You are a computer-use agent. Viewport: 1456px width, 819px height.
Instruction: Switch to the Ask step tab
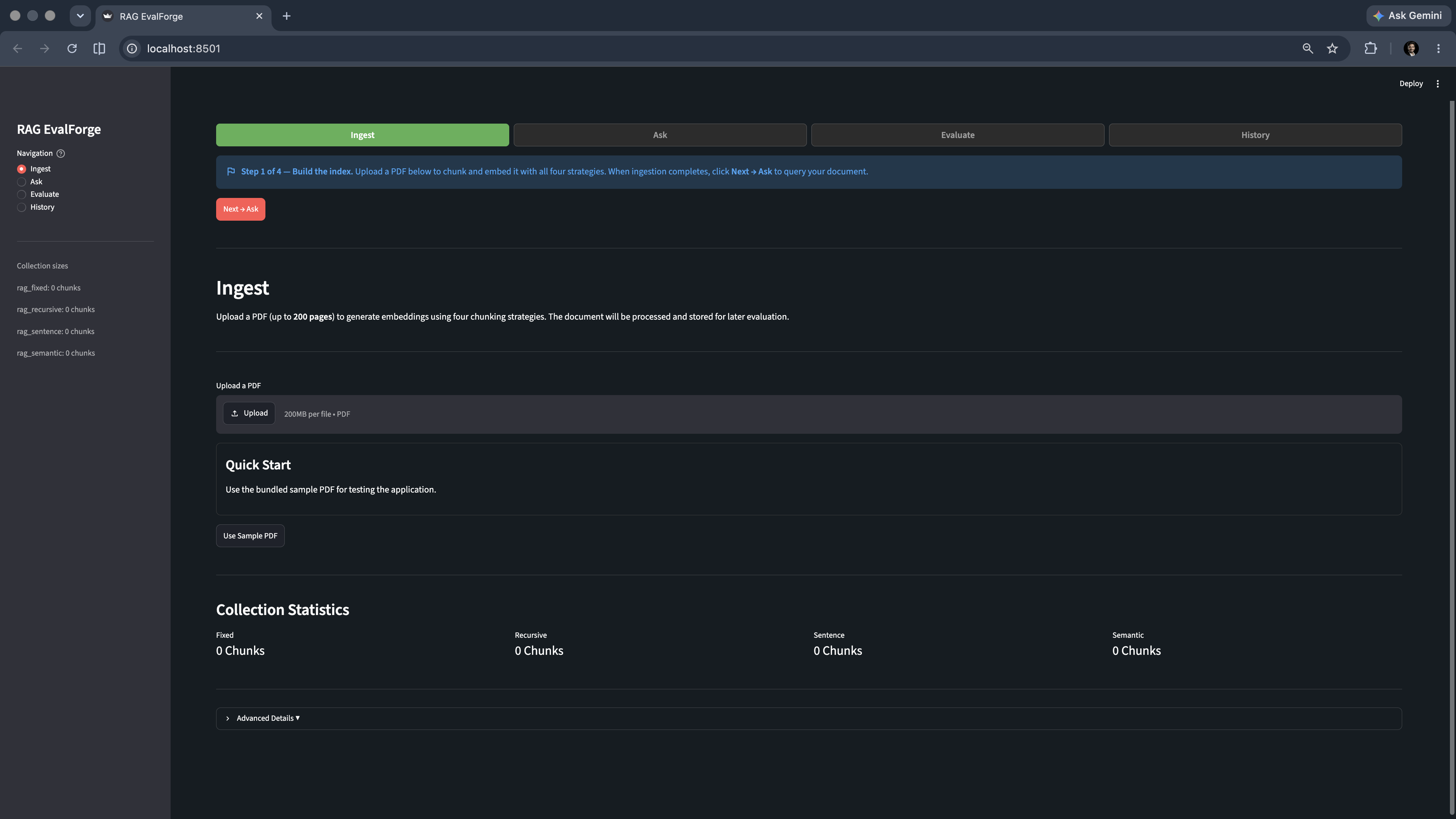tap(660, 135)
